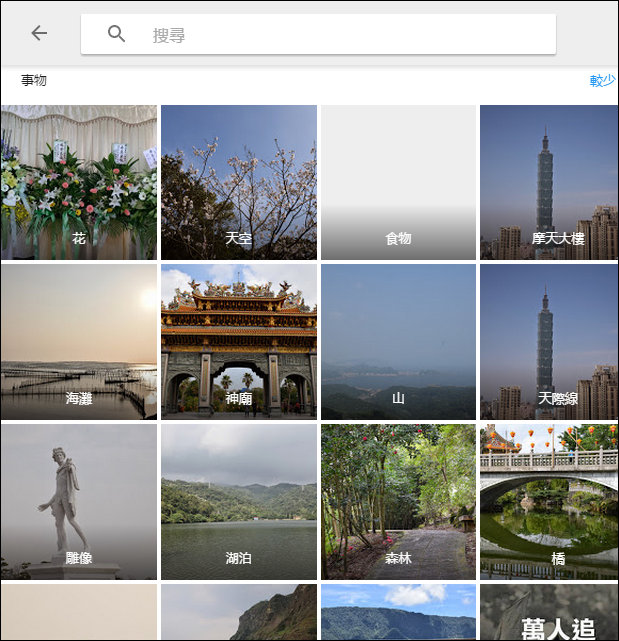Open the 神廟 temple category thumbnail
Viewport: 619px width, 641px height.
tap(239, 342)
